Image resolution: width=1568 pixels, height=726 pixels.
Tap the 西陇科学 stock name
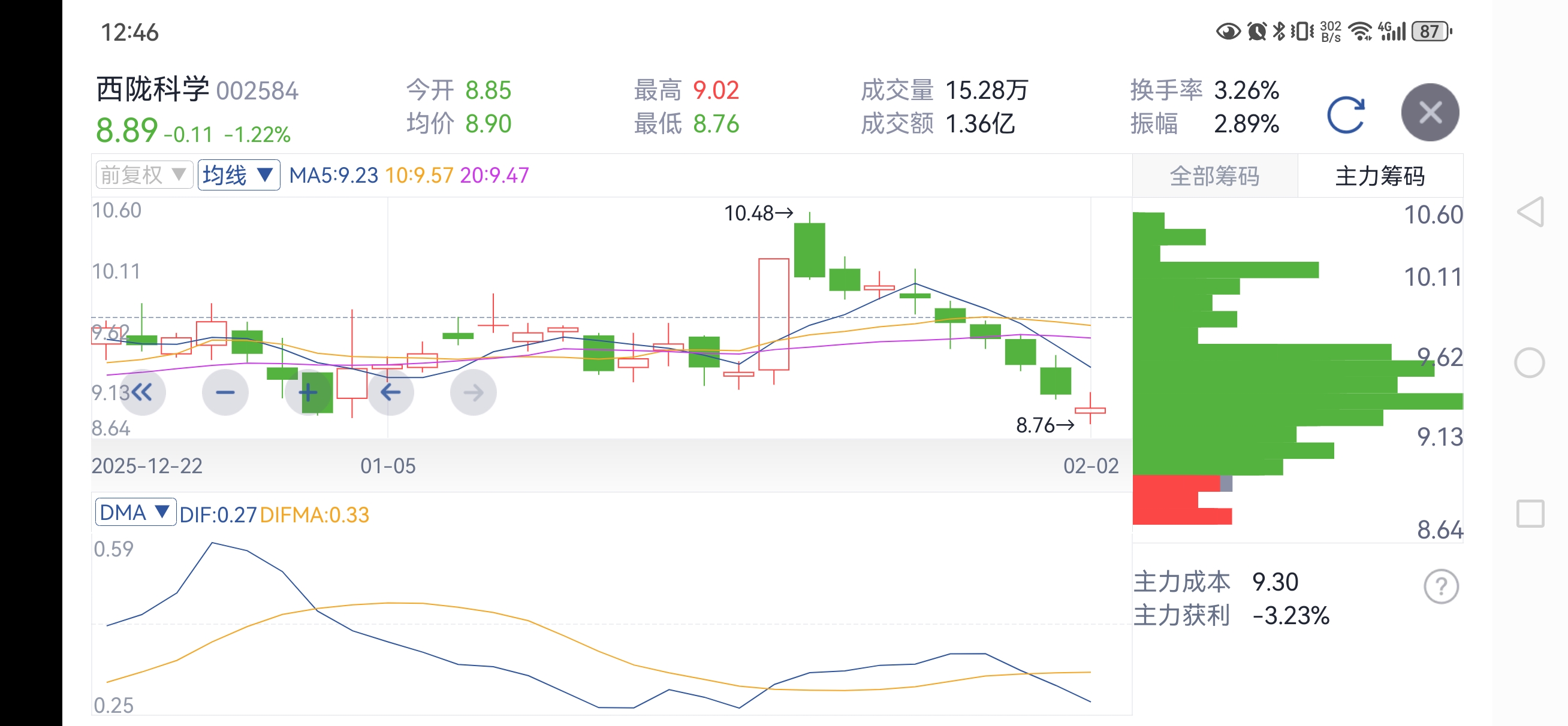[x=153, y=90]
